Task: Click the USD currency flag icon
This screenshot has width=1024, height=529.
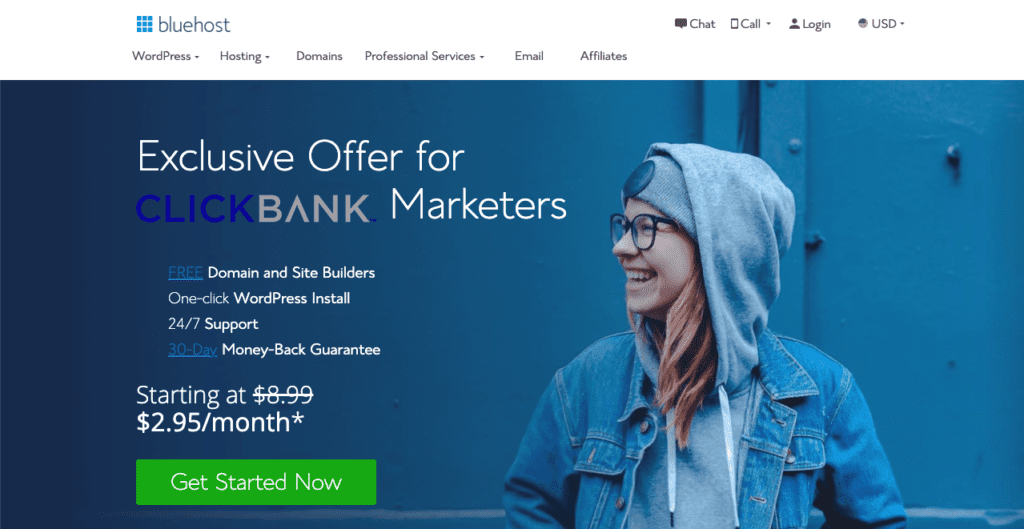Action: (863, 24)
